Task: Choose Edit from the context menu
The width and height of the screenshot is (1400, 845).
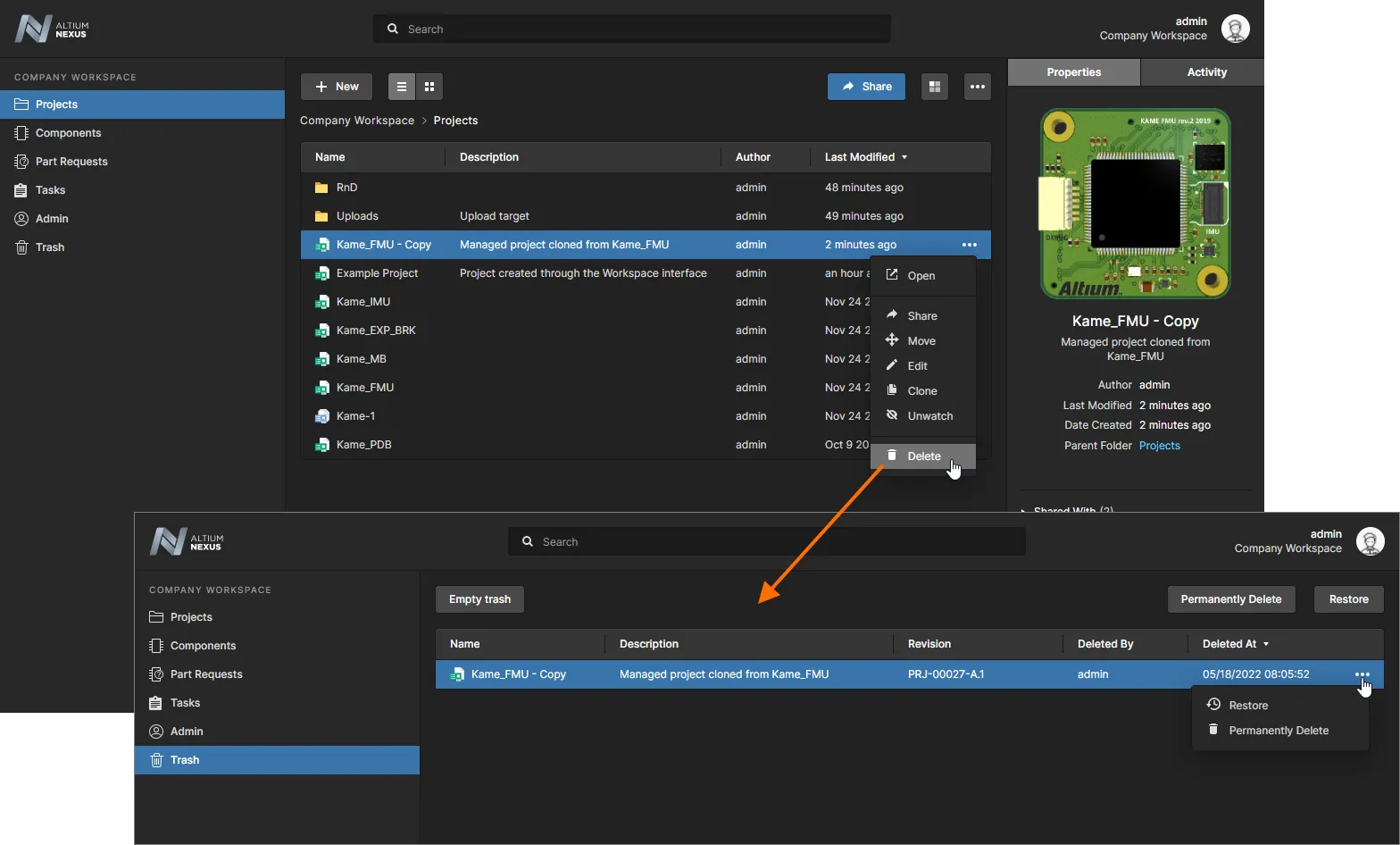Action: coord(922,366)
